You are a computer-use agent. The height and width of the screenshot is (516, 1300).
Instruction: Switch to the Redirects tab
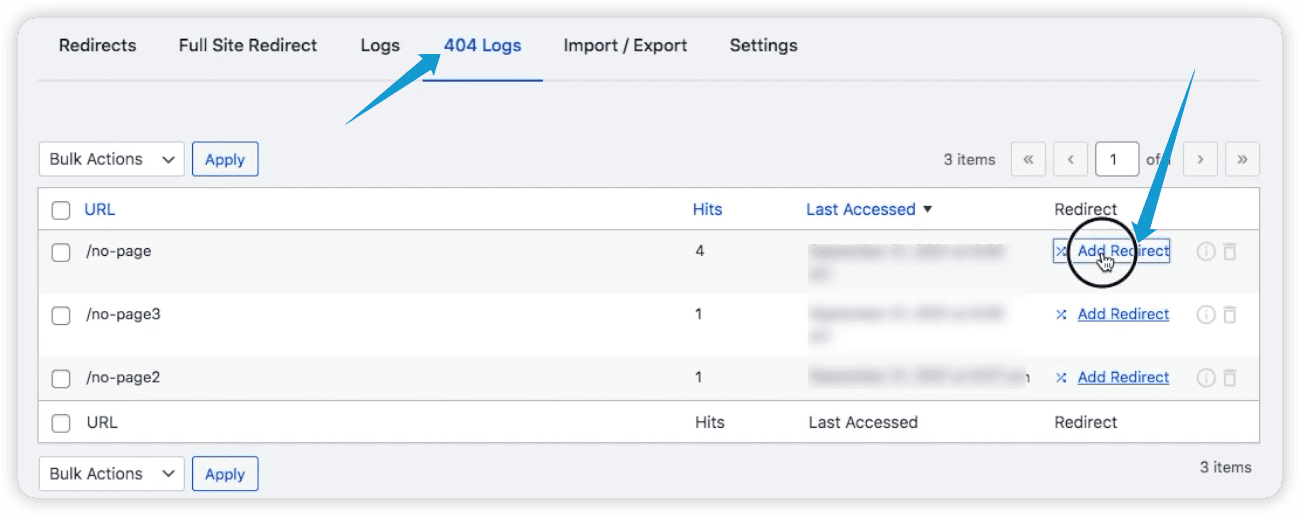pyautogui.click(x=98, y=45)
